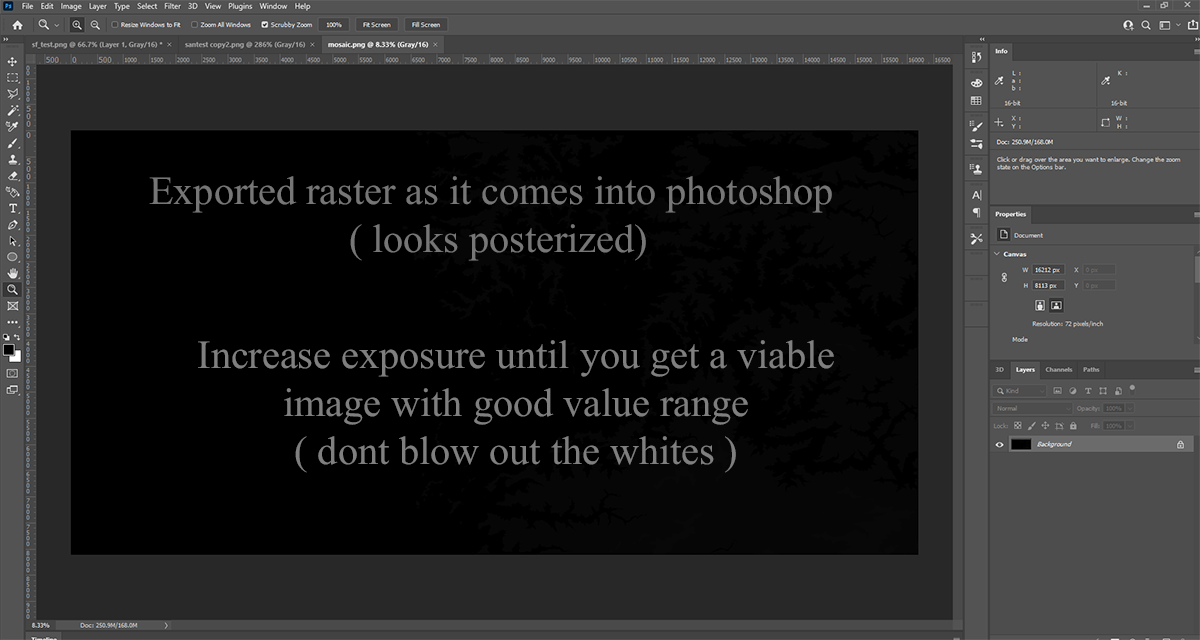This screenshot has width=1200, height=640.
Task: Select the Brush tool
Action: [x=13, y=143]
